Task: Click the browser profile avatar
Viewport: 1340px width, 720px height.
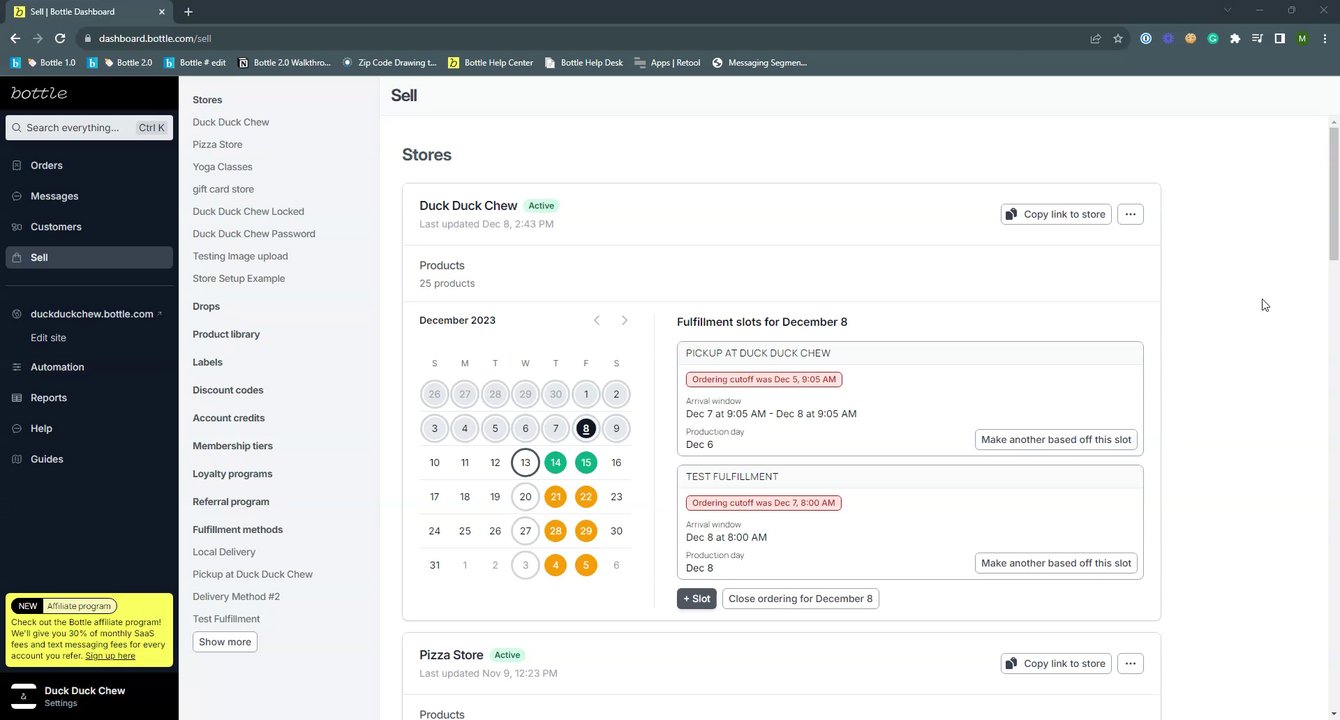Action: (1302, 38)
